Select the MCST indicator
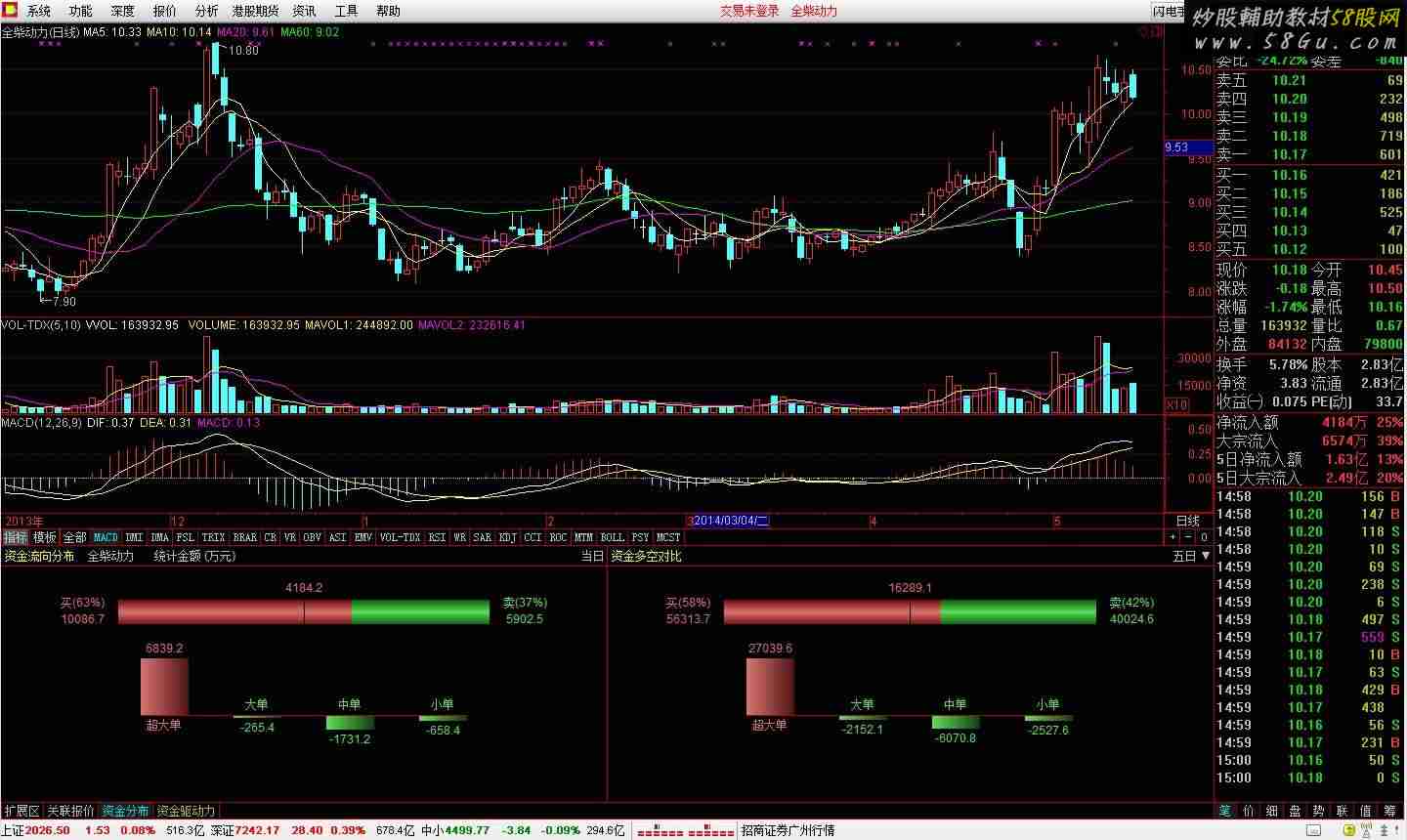 tap(669, 537)
